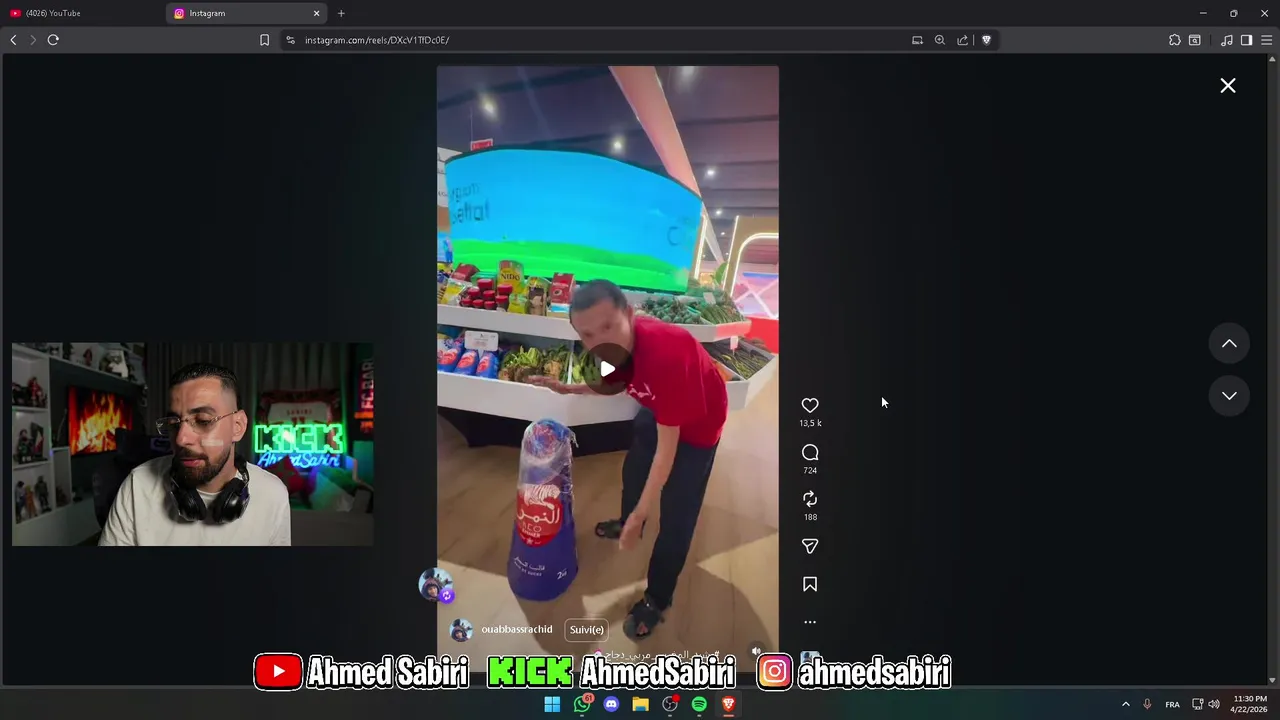
Task: Click the share page icon in address bar
Action: [963, 40]
